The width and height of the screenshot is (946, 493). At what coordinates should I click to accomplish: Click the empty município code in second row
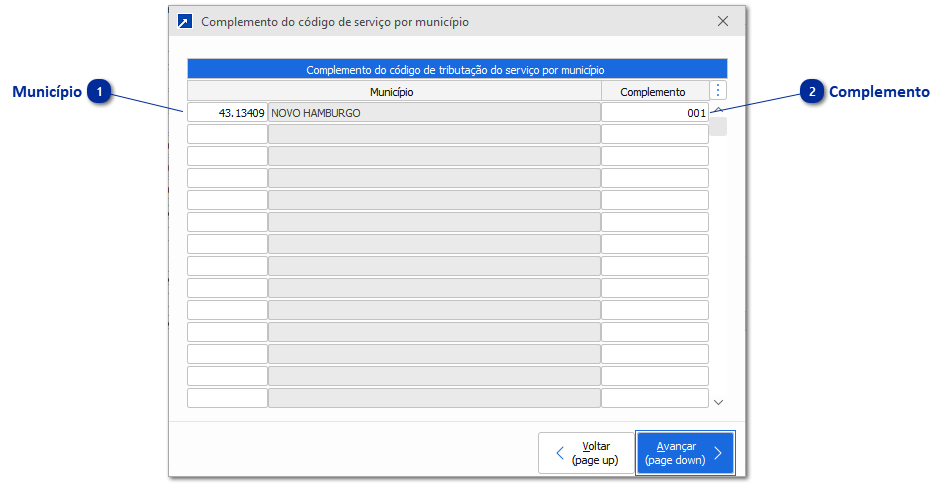(227, 135)
